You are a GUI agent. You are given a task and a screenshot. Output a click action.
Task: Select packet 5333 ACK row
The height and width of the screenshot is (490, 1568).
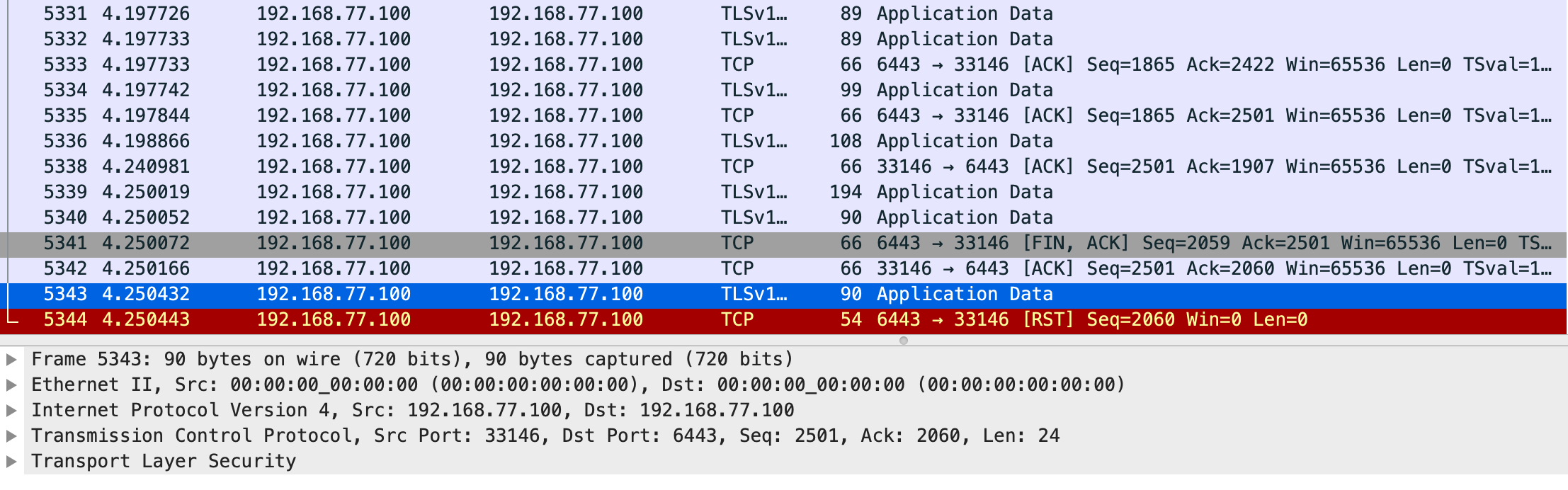tap(783, 64)
